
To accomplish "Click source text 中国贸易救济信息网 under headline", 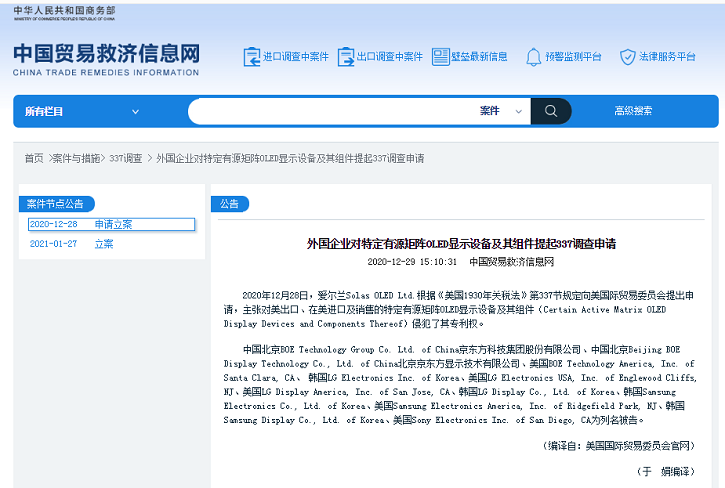I will point(511,262).
